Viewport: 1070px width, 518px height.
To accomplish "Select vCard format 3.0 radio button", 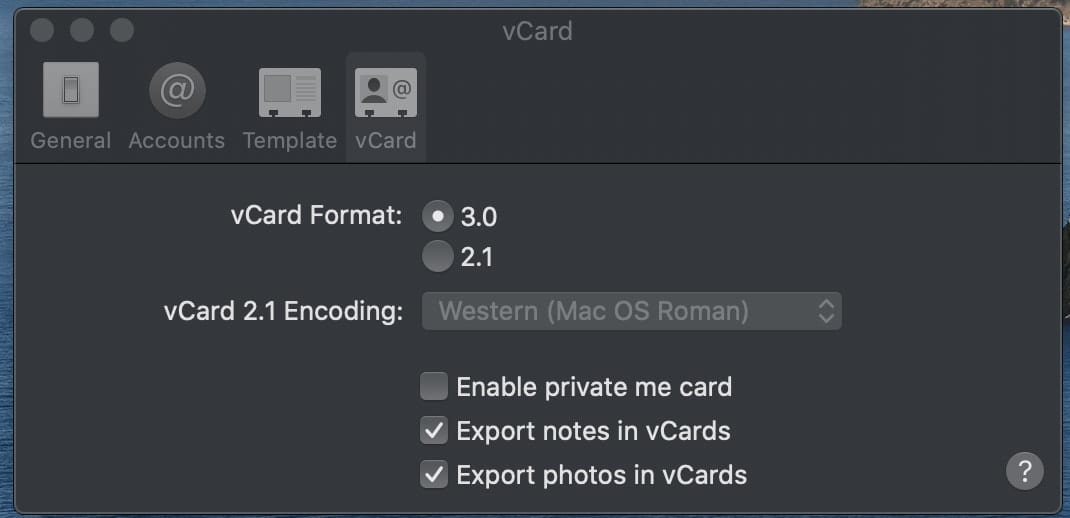I will tap(437, 215).
